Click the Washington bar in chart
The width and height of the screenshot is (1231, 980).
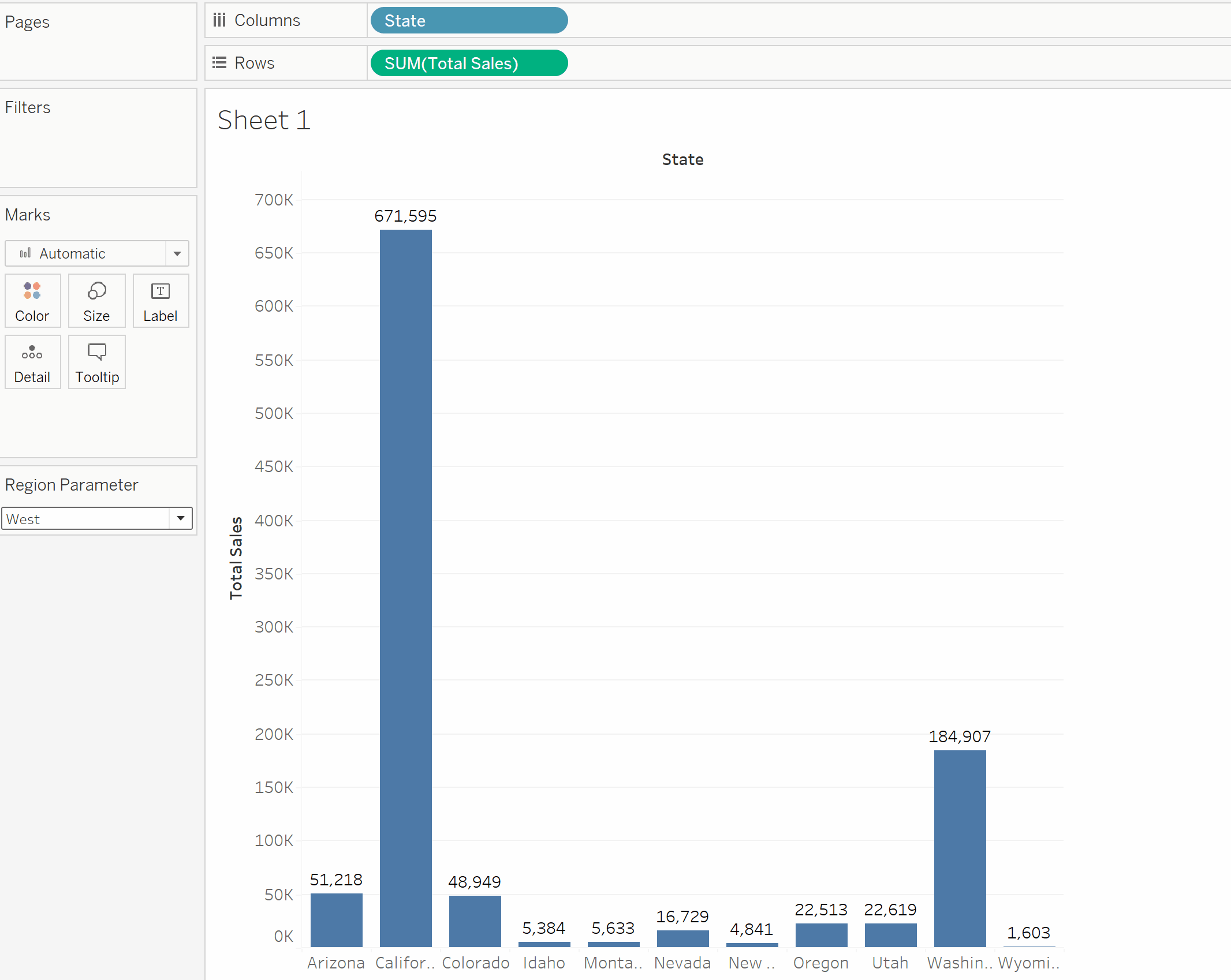click(960, 848)
